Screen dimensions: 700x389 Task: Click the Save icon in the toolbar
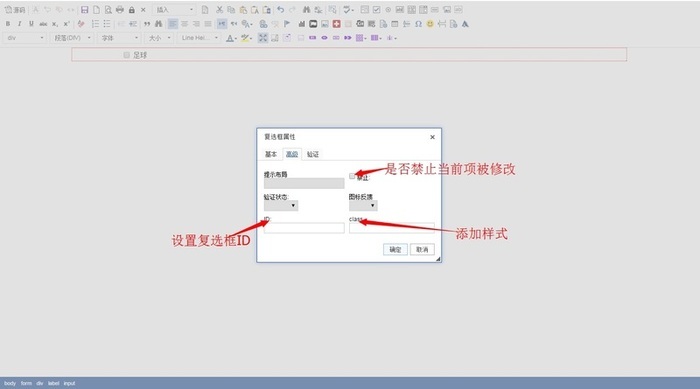pos(84,9)
